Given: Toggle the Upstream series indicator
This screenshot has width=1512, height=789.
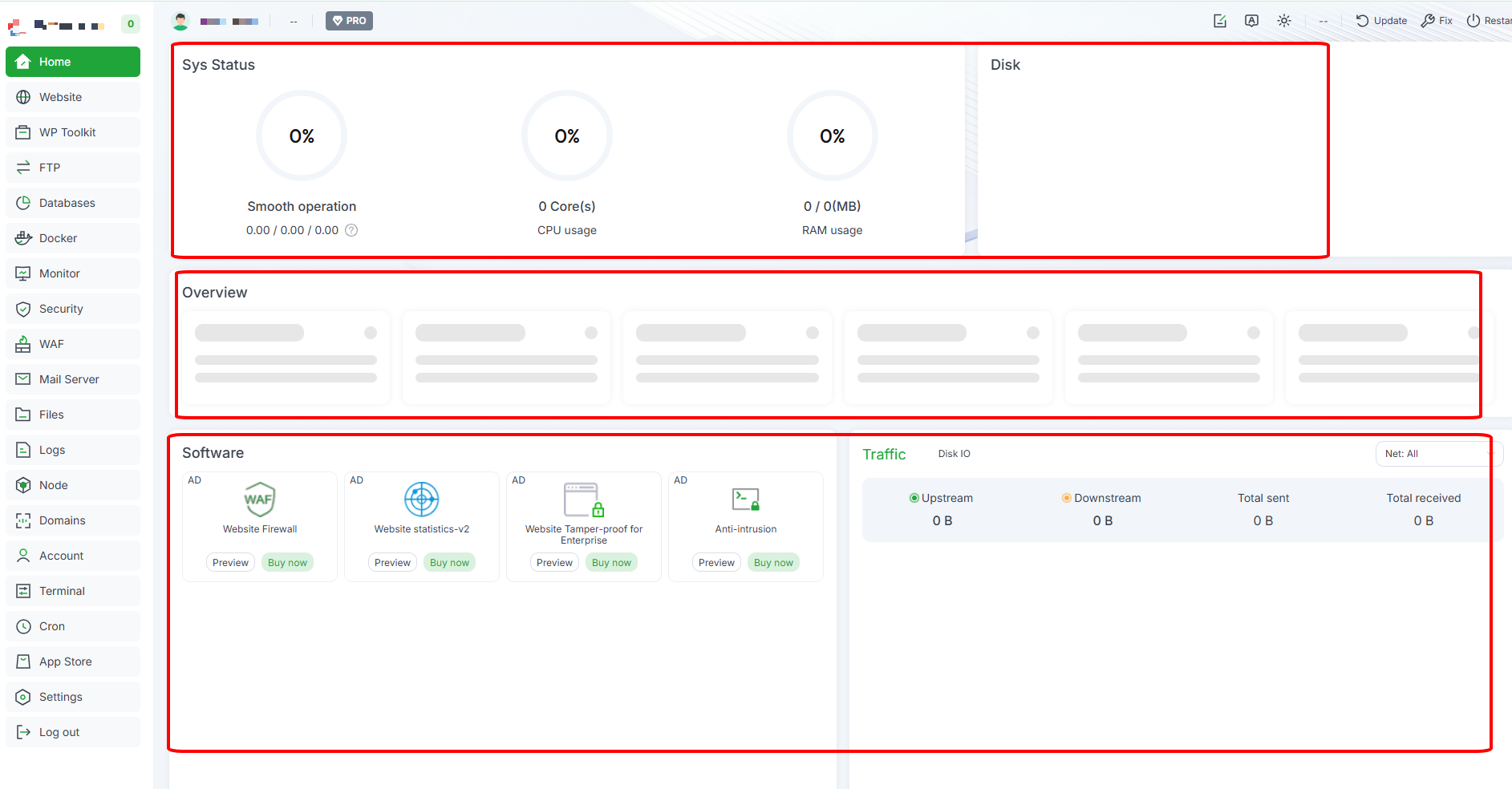Looking at the screenshot, I should click(x=914, y=498).
